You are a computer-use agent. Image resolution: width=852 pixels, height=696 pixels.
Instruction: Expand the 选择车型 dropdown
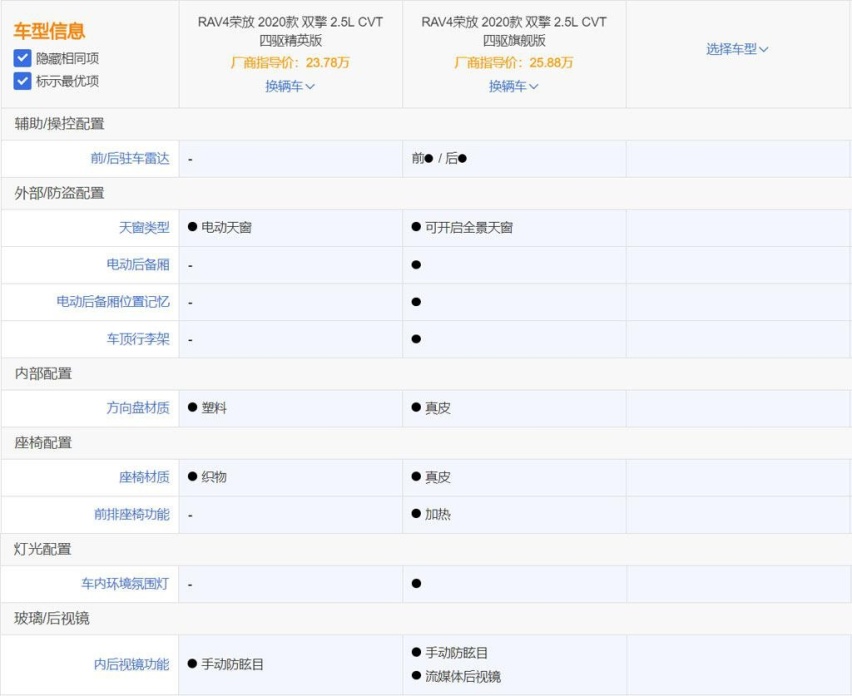click(737, 49)
